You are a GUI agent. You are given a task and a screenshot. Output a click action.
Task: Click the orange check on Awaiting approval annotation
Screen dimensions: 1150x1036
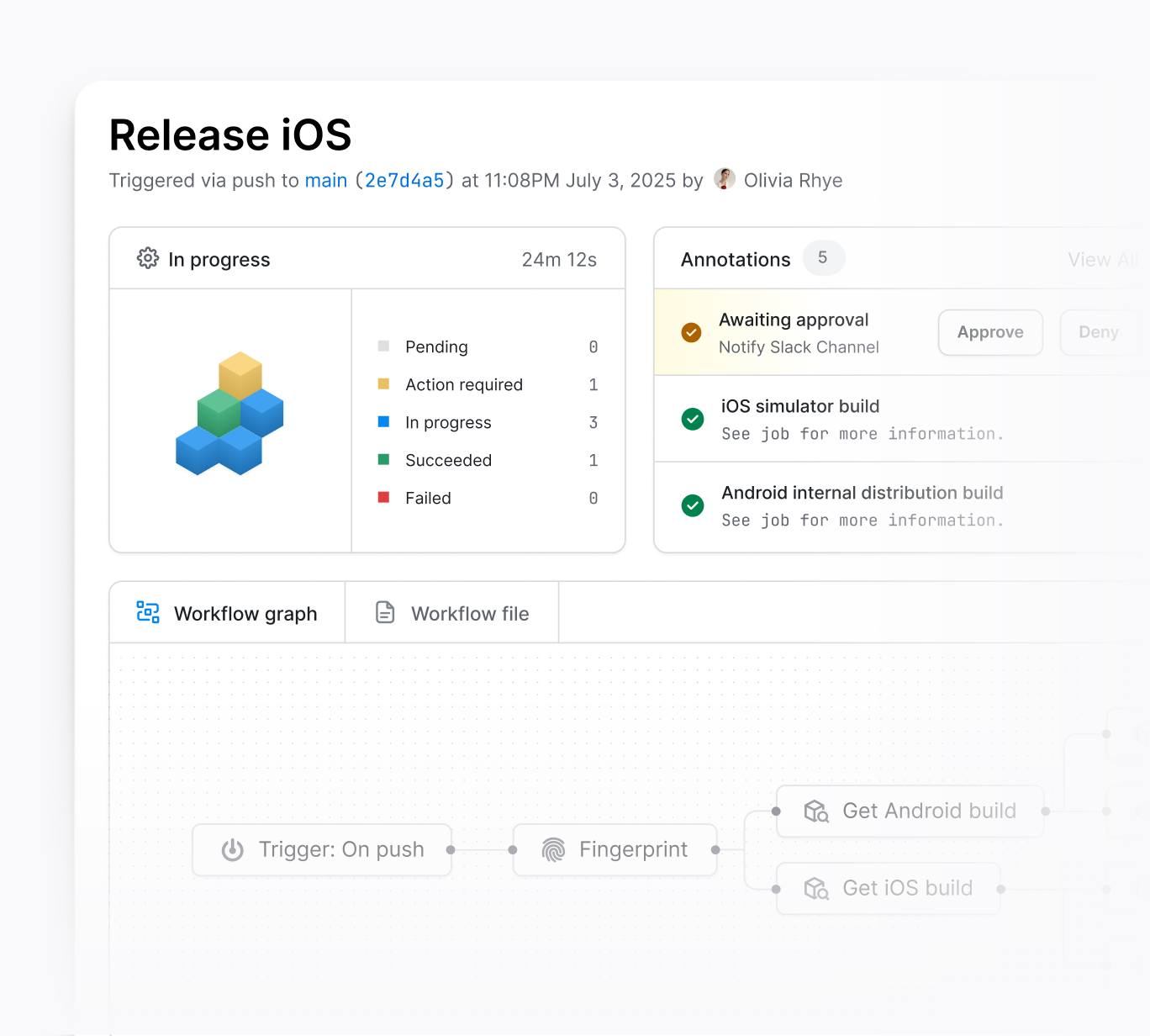coord(691,332)
